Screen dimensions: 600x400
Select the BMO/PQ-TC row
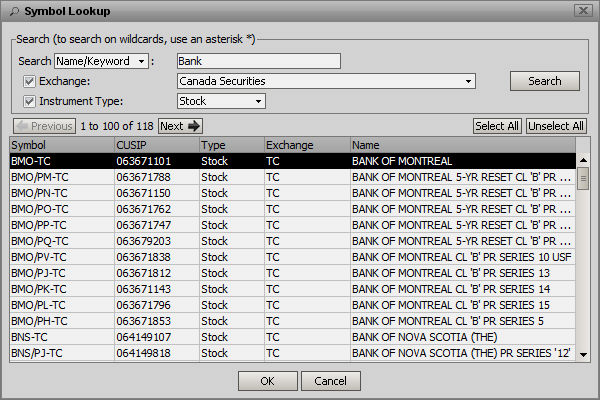point(293,241)
